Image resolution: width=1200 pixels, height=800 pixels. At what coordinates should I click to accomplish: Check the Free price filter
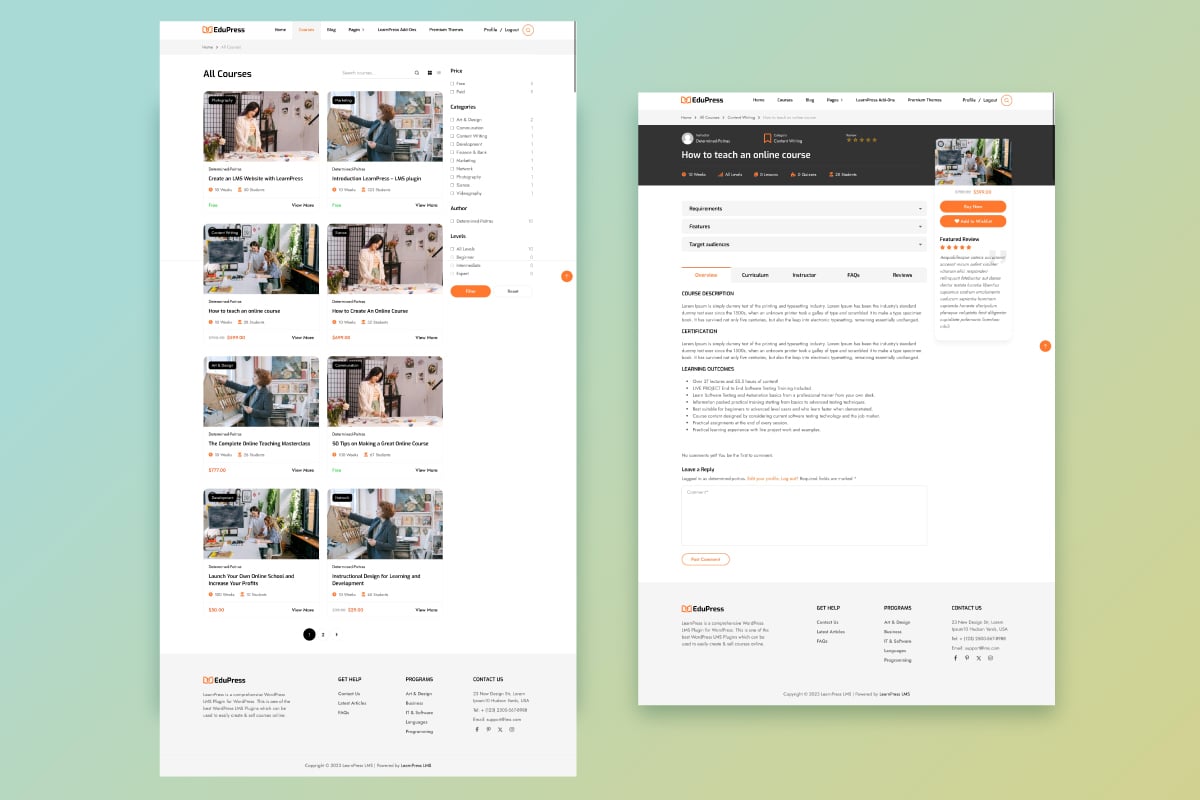pos(452,83)
